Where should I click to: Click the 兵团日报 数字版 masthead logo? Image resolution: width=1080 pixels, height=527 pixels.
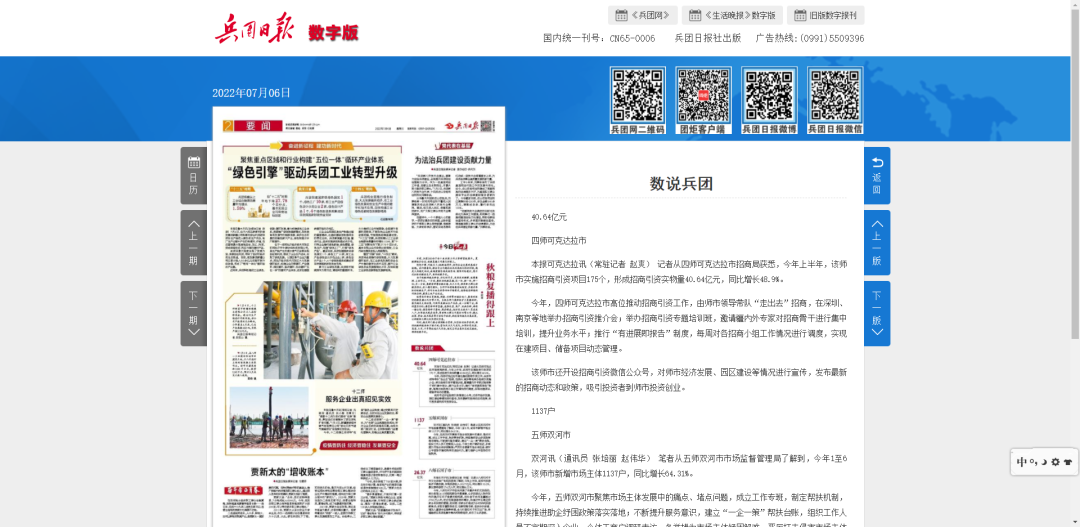click(286, 29)
